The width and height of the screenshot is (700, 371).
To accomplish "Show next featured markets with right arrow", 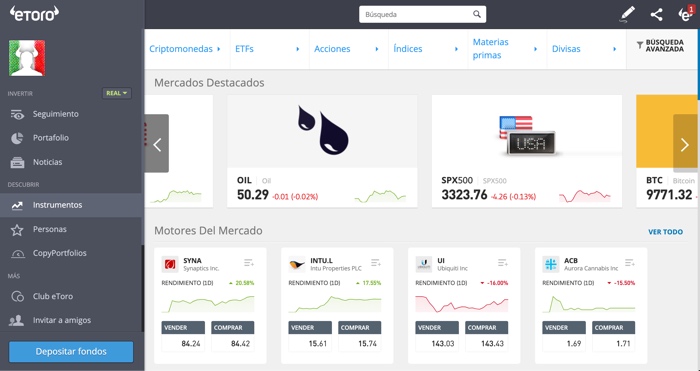I will pos(685,144).
